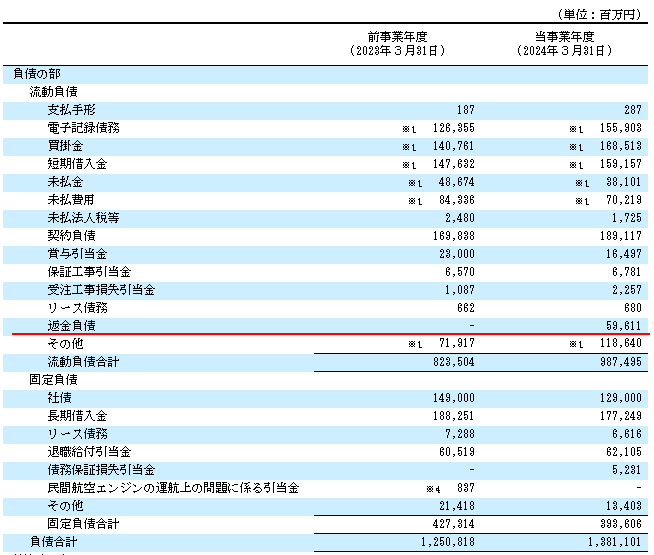Click the 社債 row label
The width and height of the screenshot is (654, 555).
(x=58, y=397)
